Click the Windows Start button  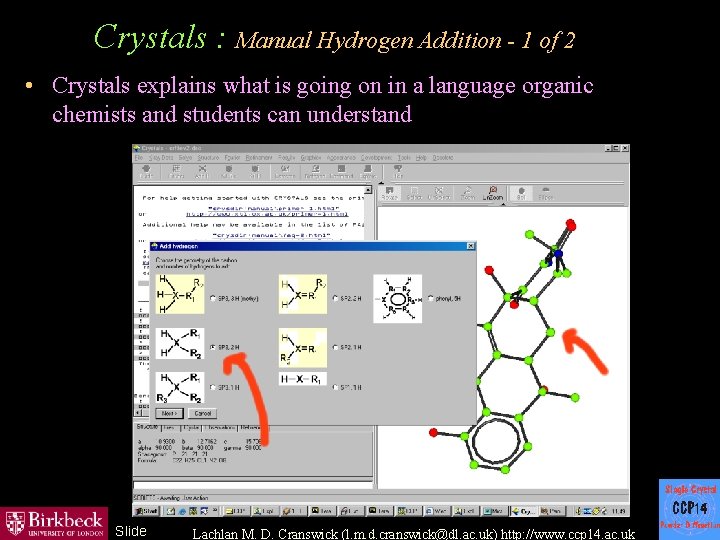click(146, 510)
